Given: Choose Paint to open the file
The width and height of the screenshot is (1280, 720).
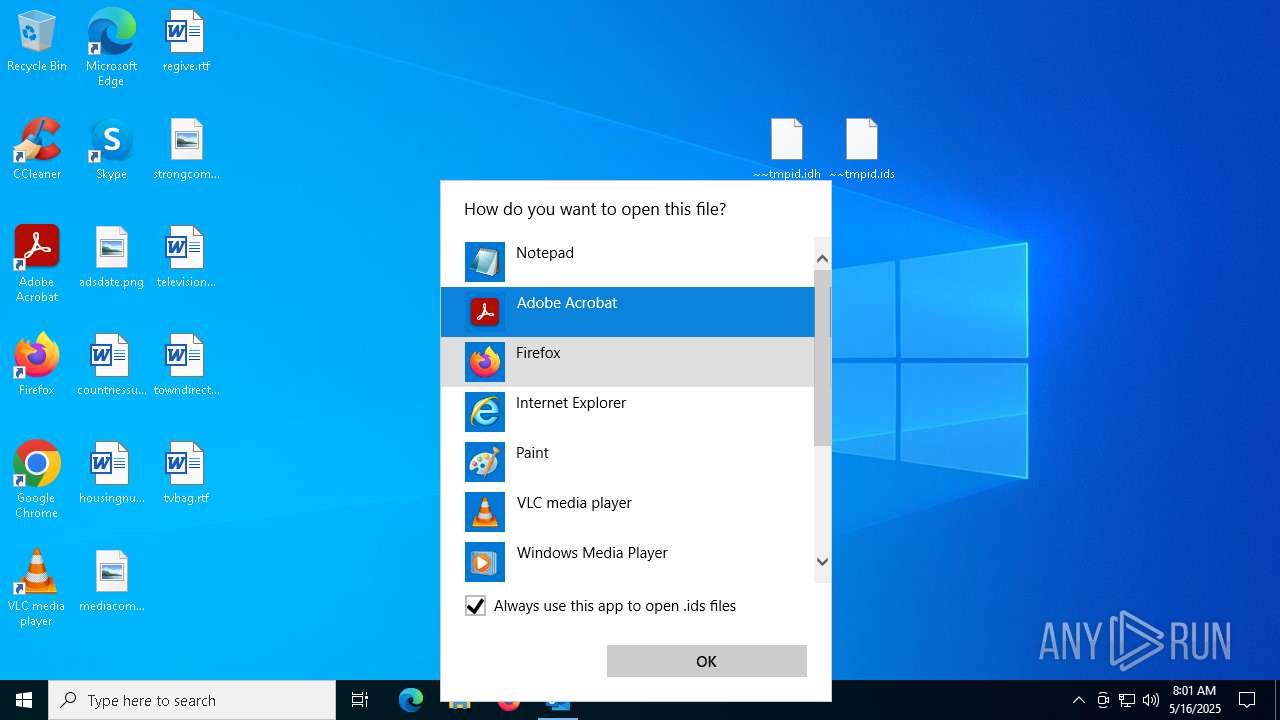Looking at the screenshot, I should (628, 462).
